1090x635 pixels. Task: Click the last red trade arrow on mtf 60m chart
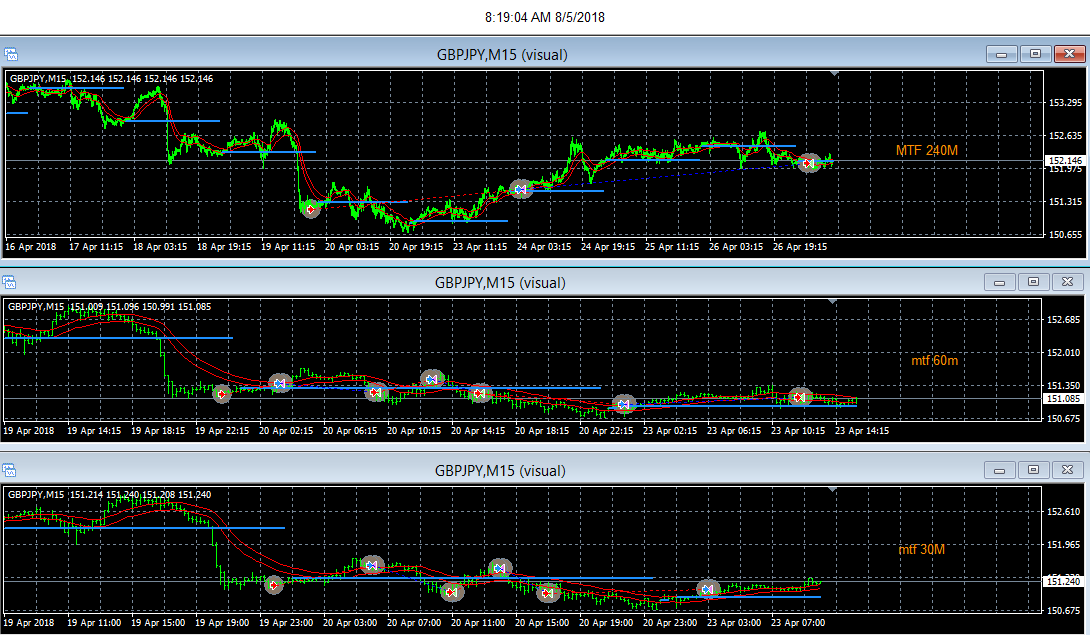(x=800, y=397)
